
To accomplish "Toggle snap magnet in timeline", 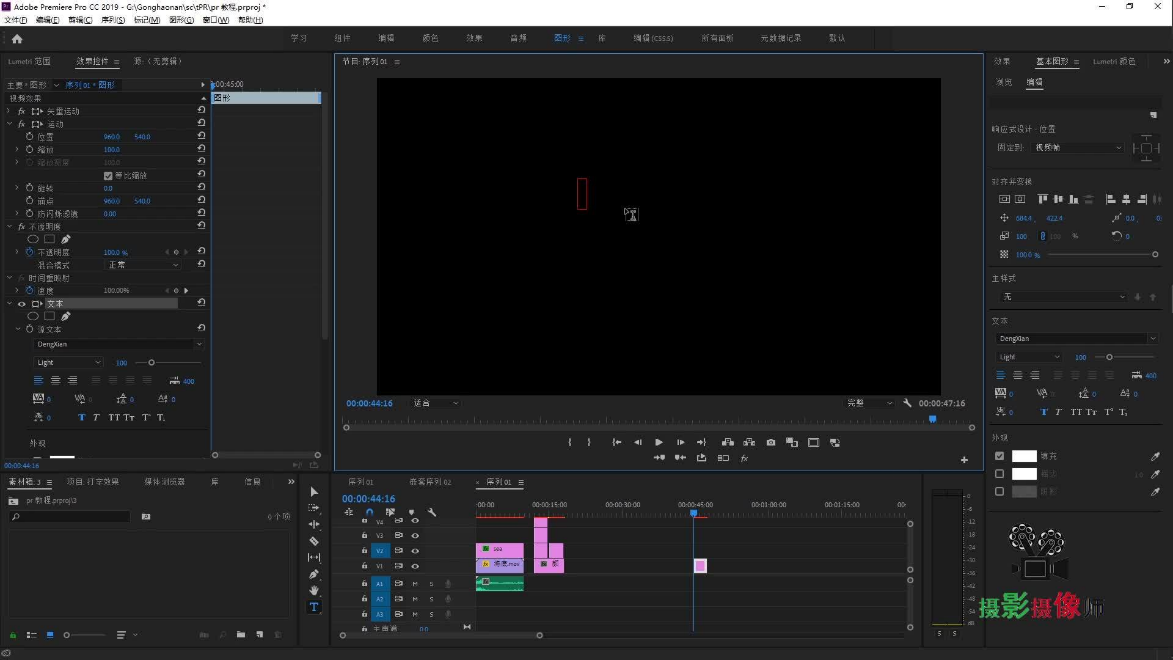I will (x=369, y=512).
